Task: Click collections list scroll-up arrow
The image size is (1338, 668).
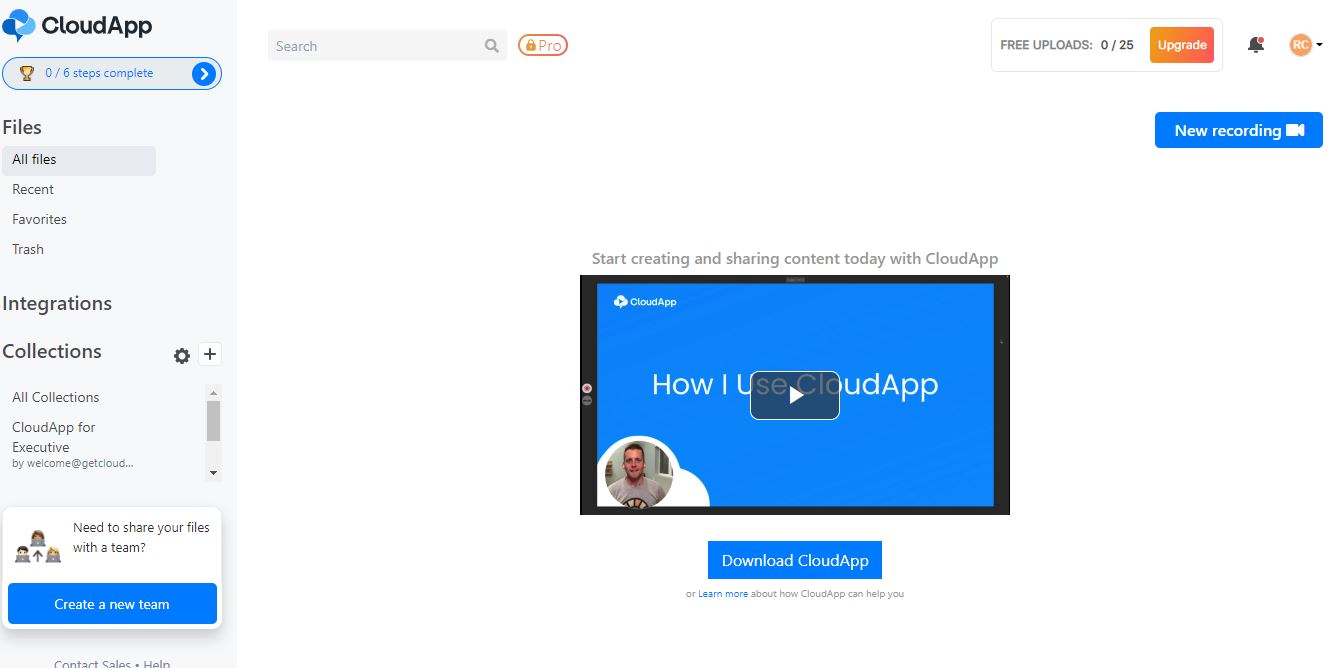Action: pos(213,392)
